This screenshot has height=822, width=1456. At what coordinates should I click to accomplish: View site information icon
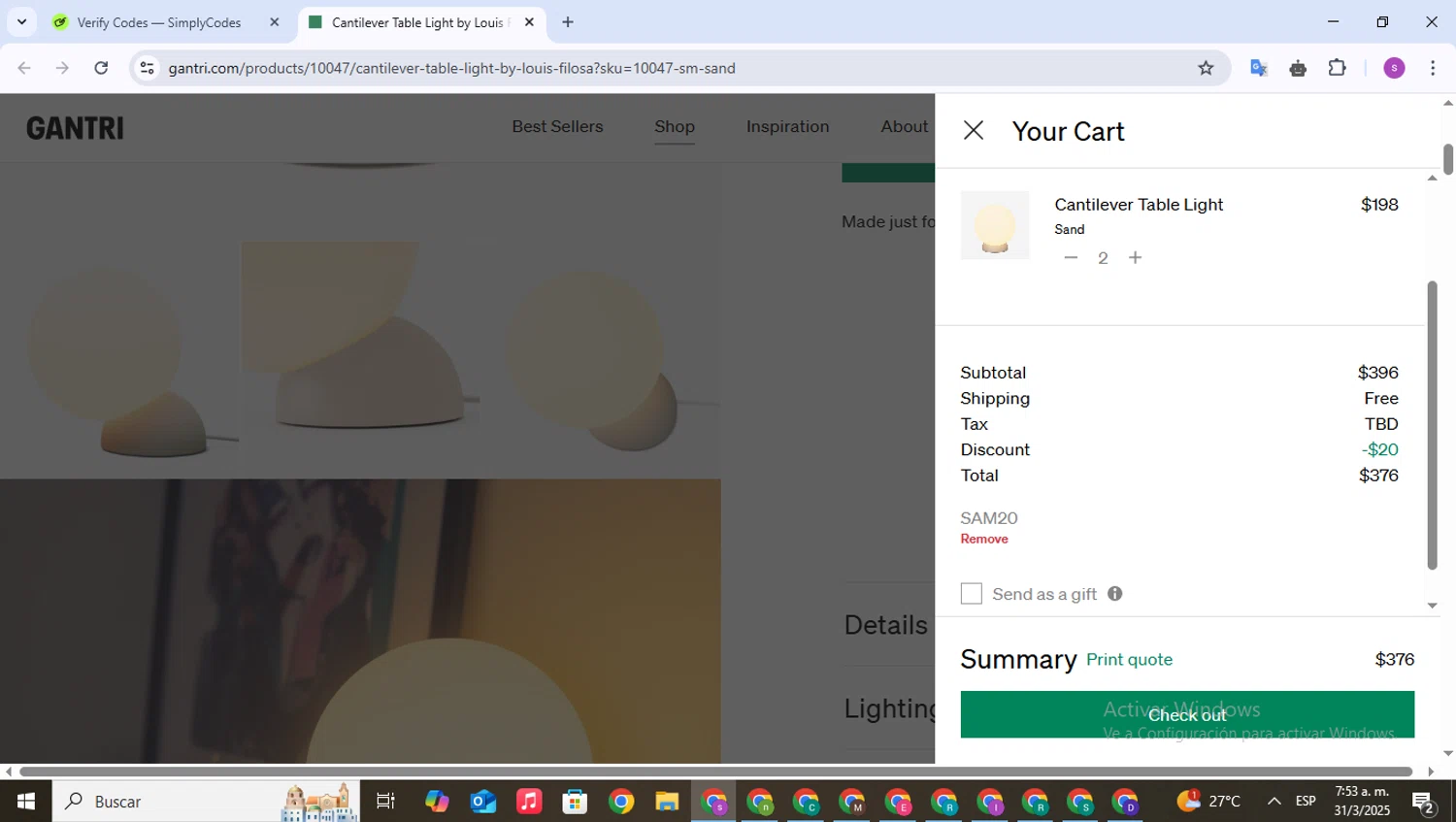click(x=147, y=68)
